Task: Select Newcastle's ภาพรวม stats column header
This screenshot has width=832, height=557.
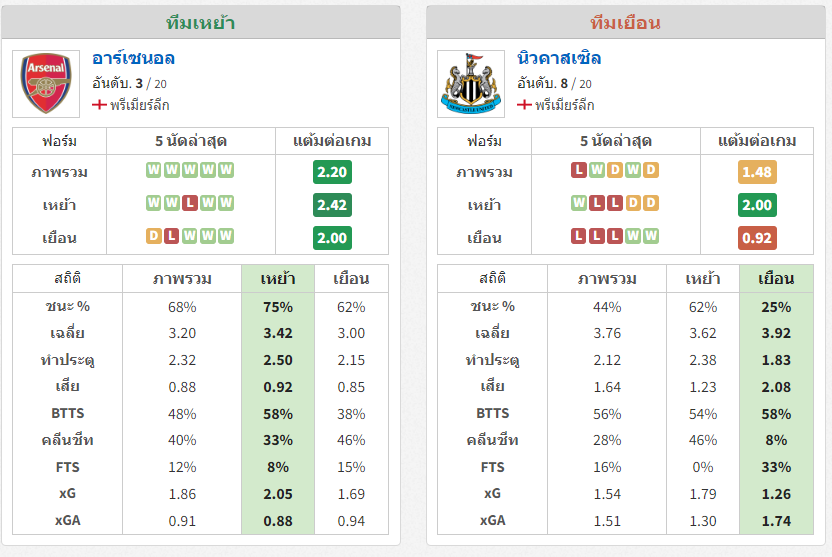Action: click(x=607, y=278)
